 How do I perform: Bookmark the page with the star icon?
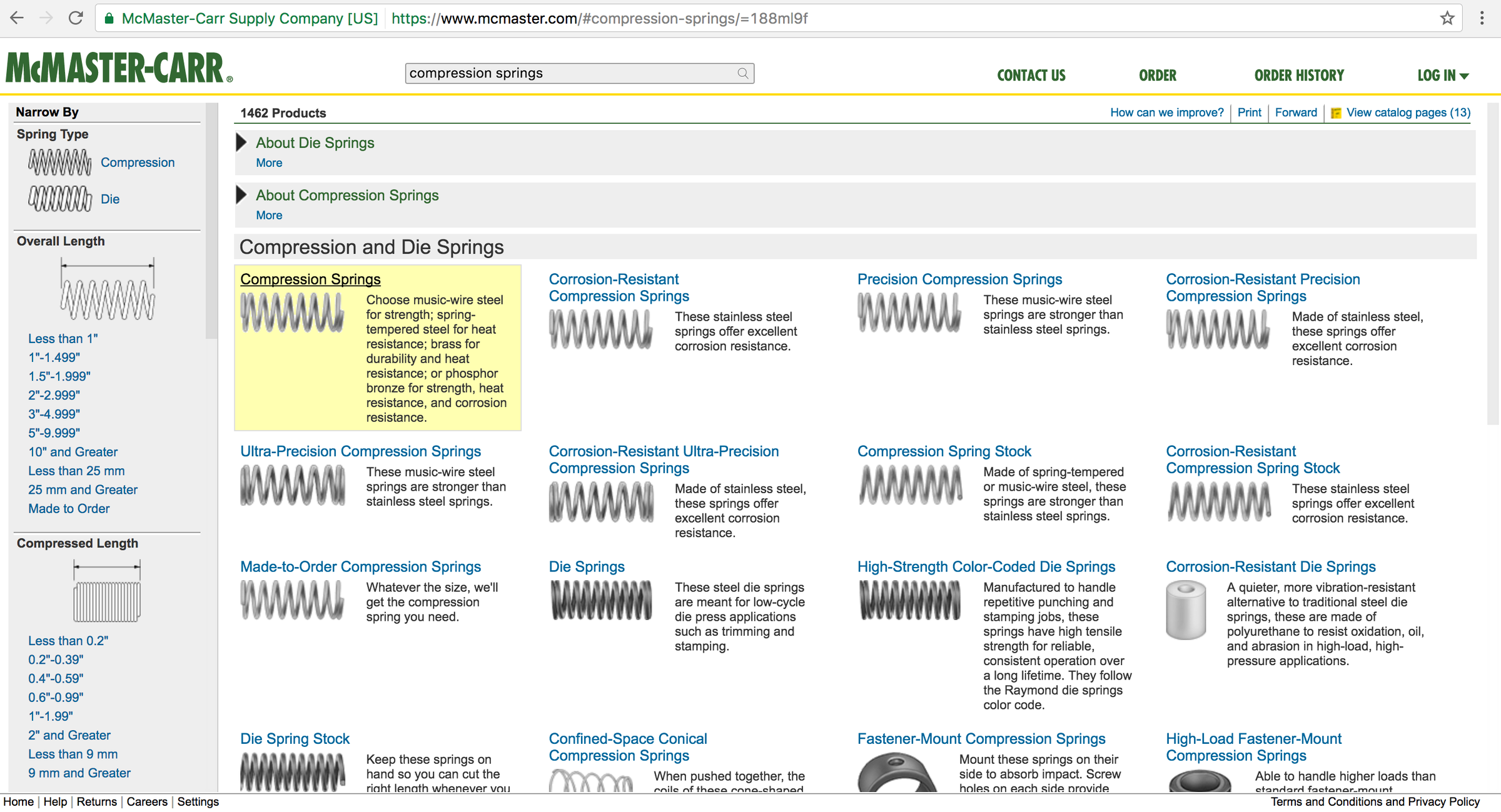(1447, 18)
